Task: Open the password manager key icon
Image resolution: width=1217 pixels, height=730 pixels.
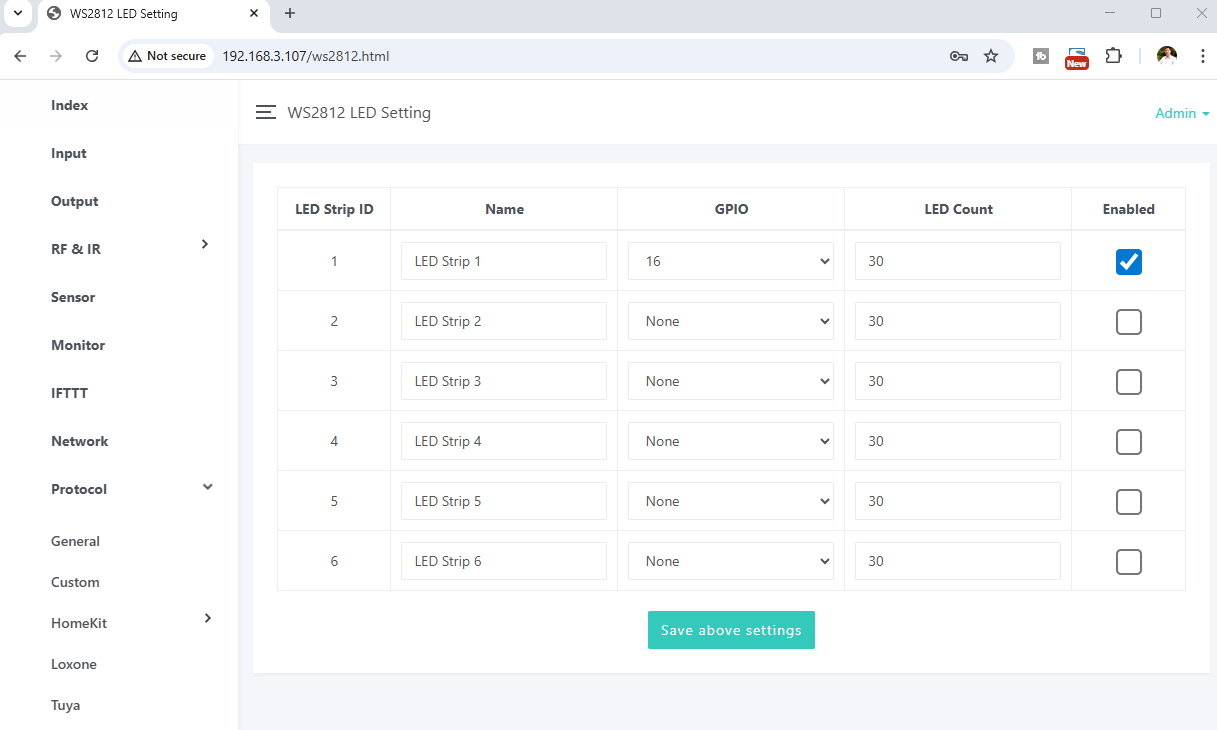Action: coord(958,56)
